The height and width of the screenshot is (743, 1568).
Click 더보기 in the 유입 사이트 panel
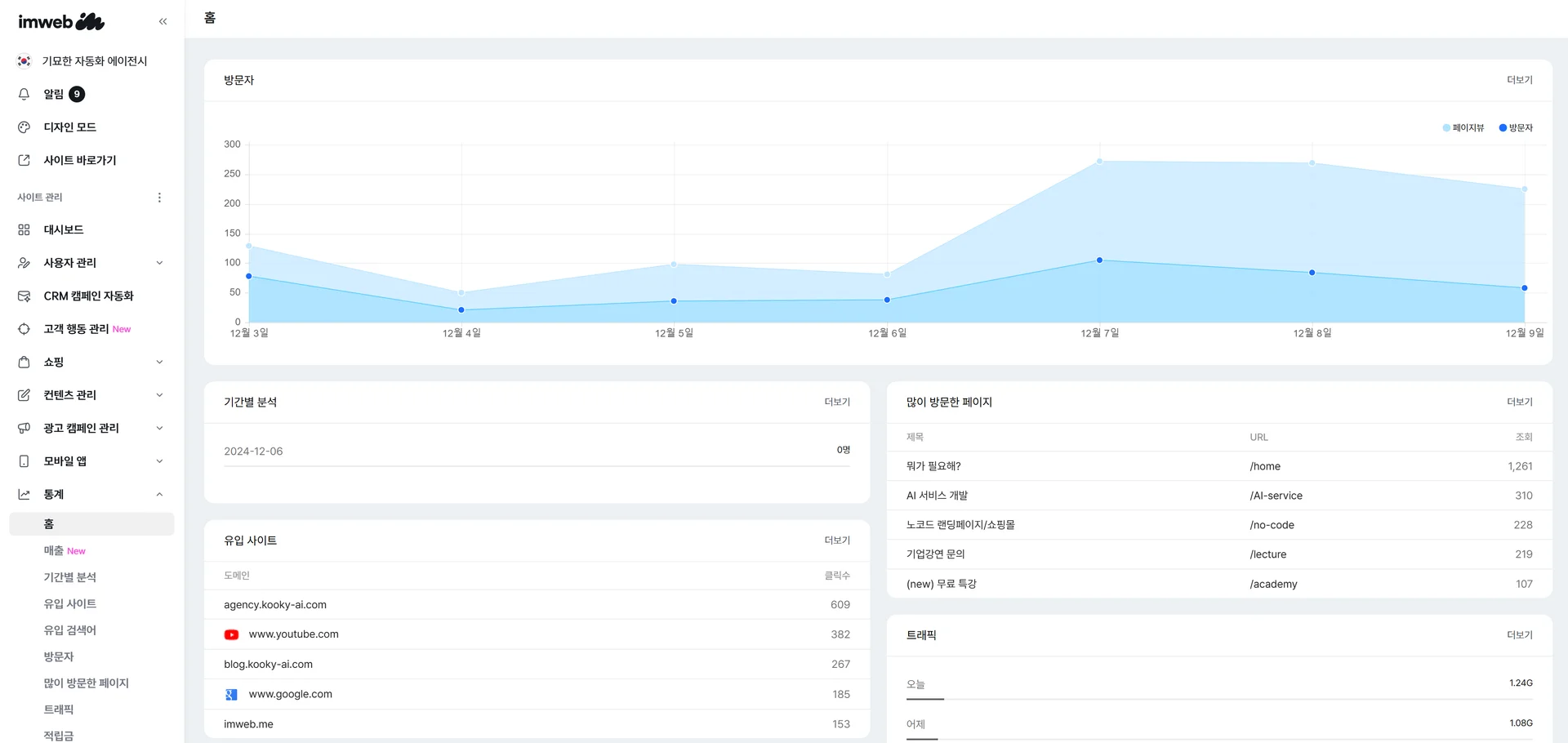pyautogui.click(x=836, y=541)
